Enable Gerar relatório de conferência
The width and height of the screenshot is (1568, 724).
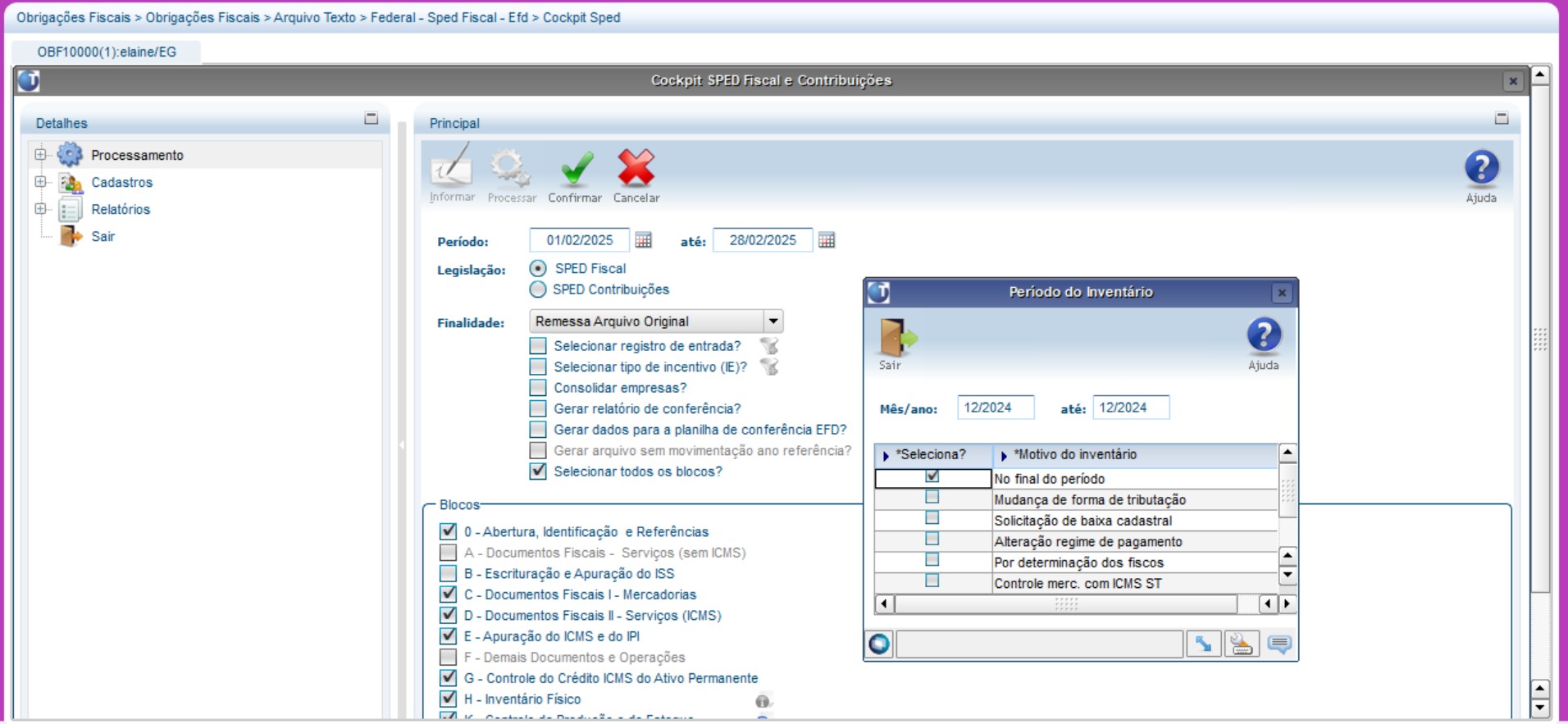tap(538, 408)
